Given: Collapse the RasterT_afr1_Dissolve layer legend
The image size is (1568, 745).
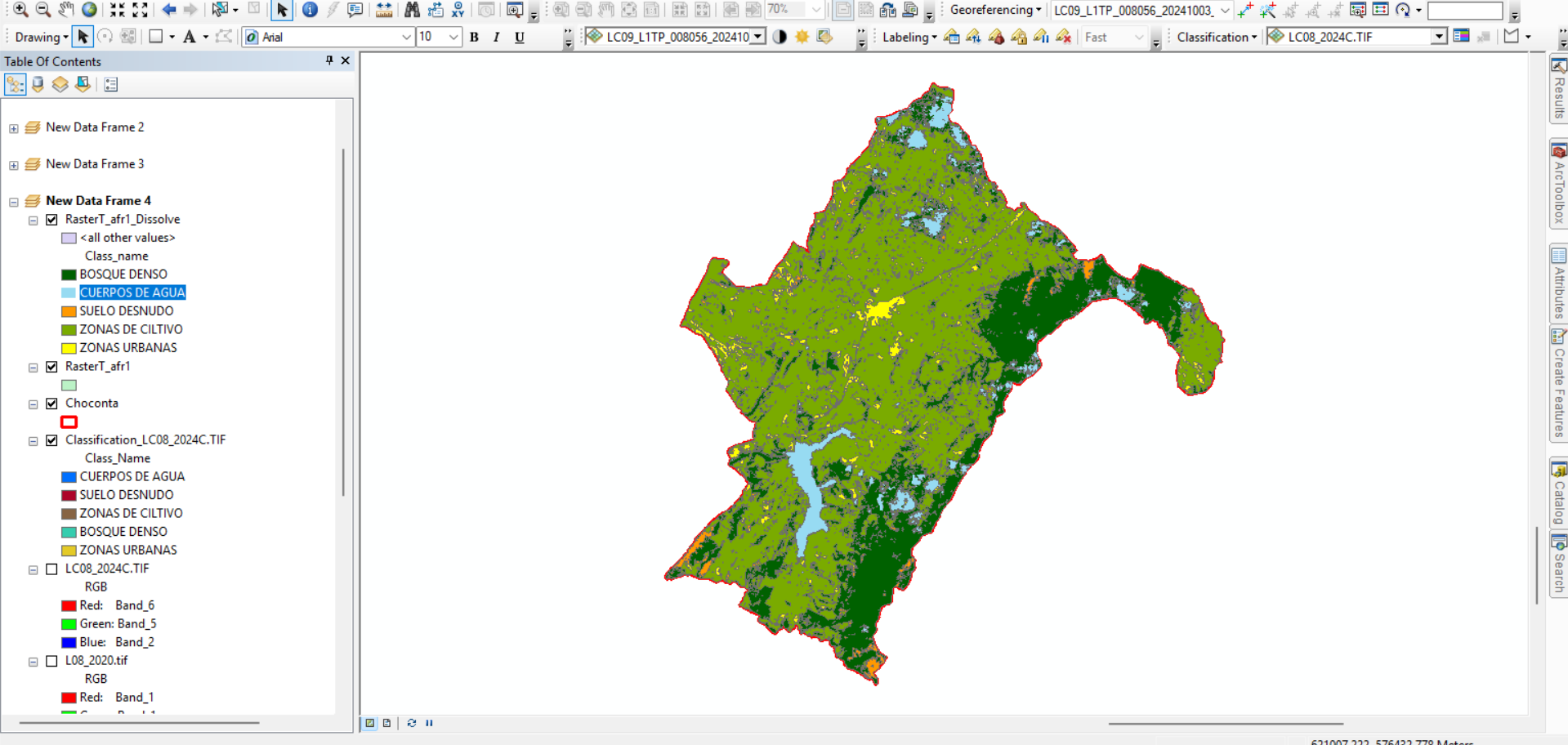Looking at the screenshot, I should click(x=34, y=221).
